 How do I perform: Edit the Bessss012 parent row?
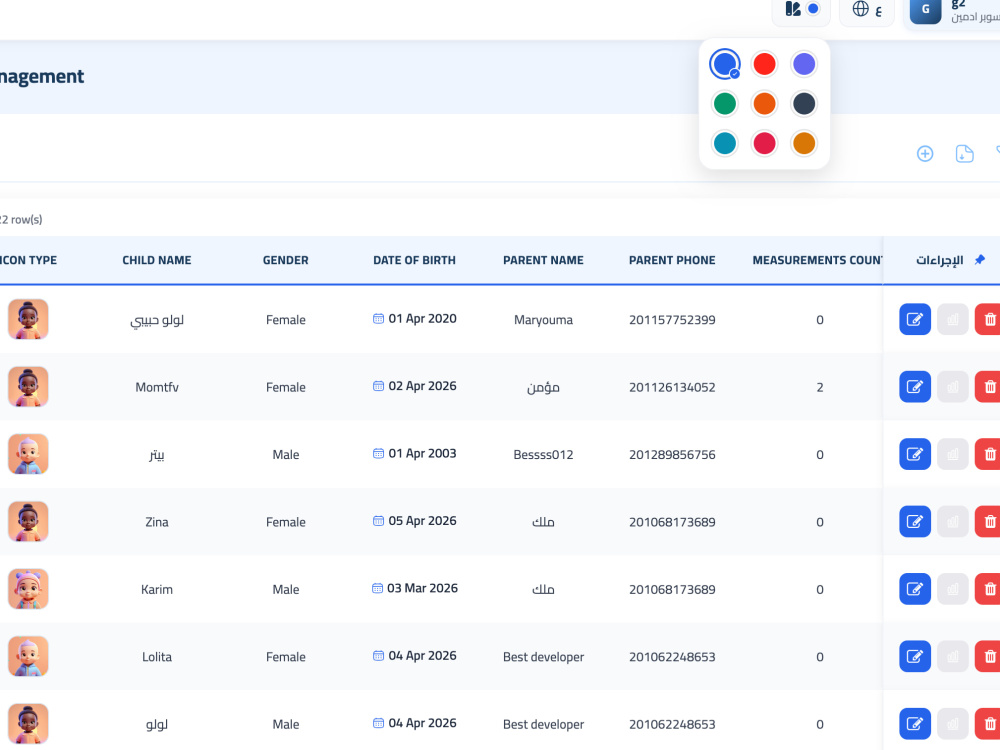tap(915, 454)
